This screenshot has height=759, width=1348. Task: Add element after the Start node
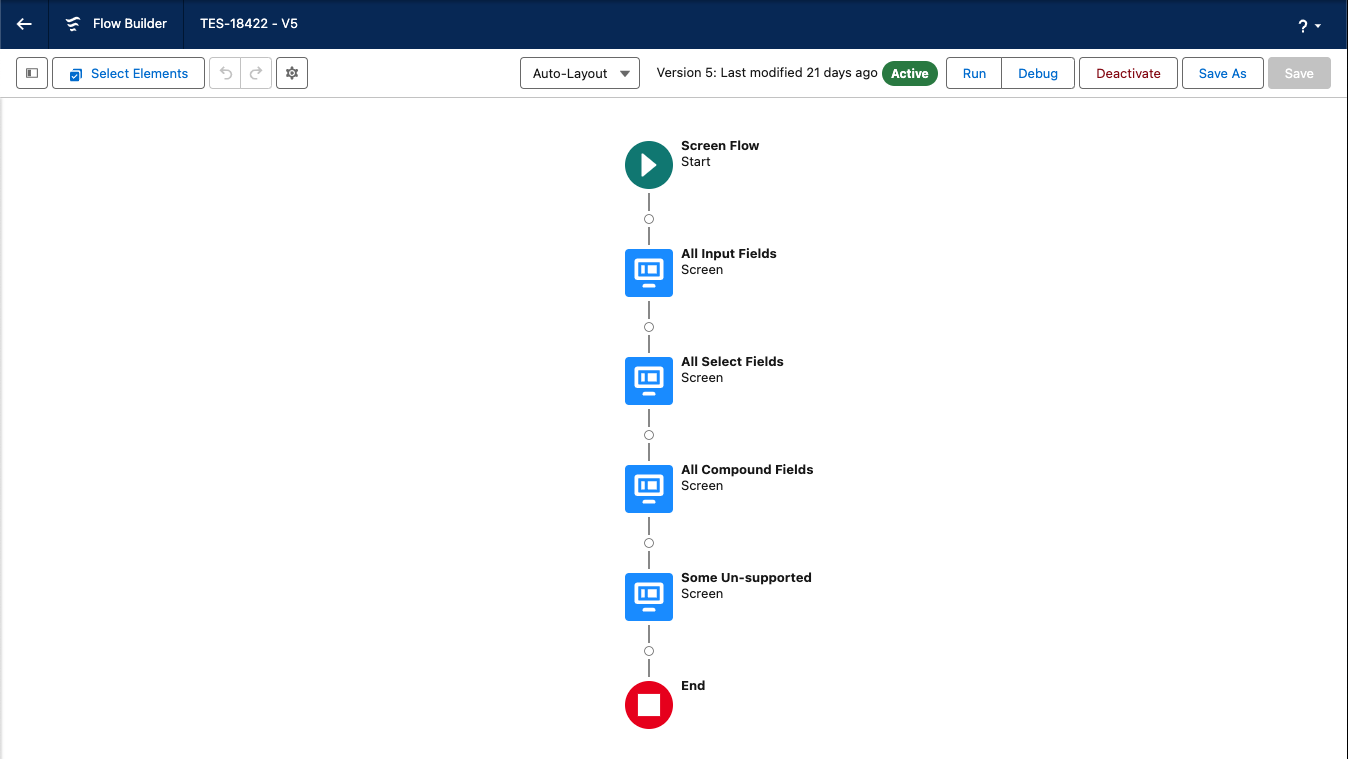point(649,219)
